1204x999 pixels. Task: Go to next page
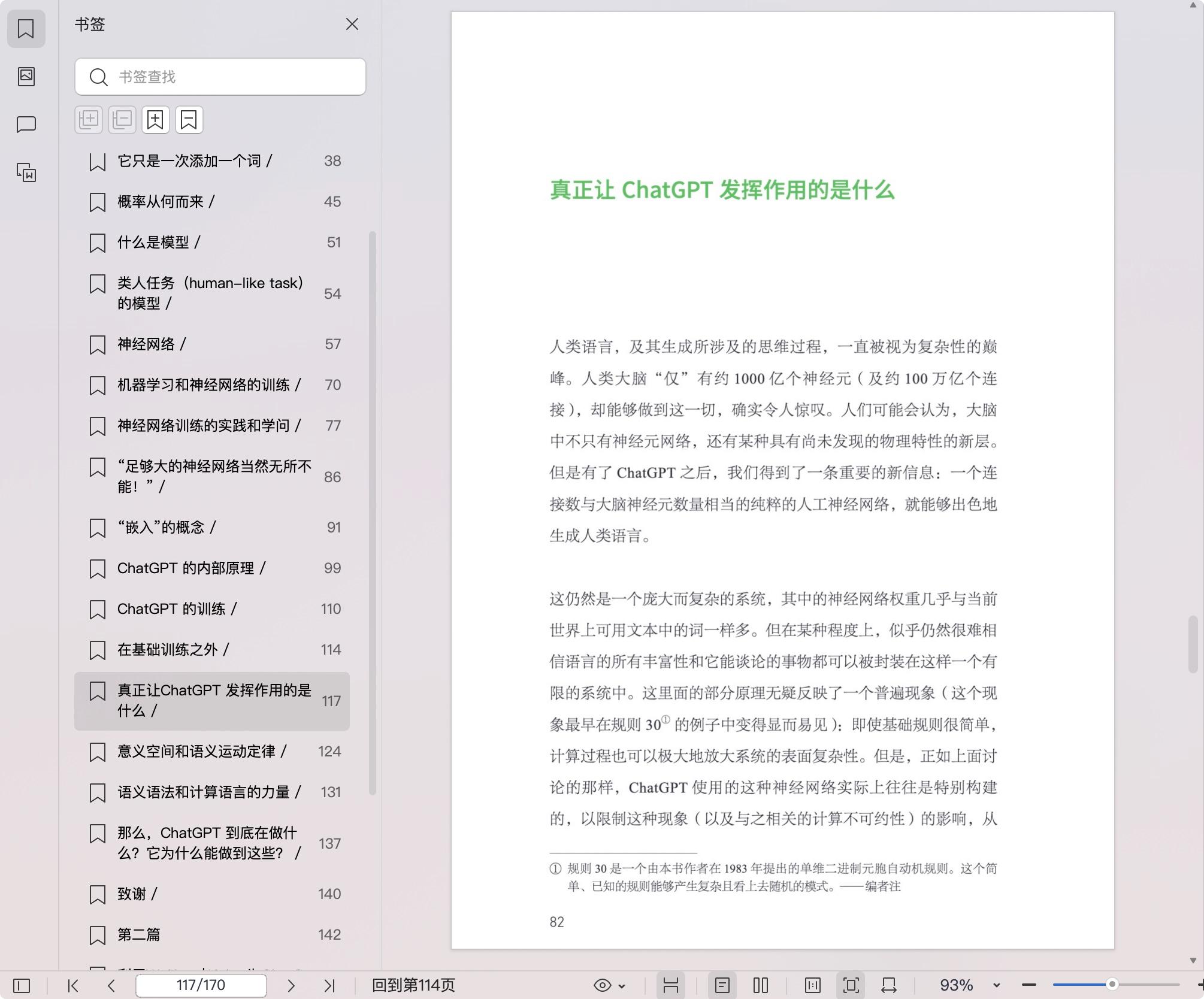291,985
